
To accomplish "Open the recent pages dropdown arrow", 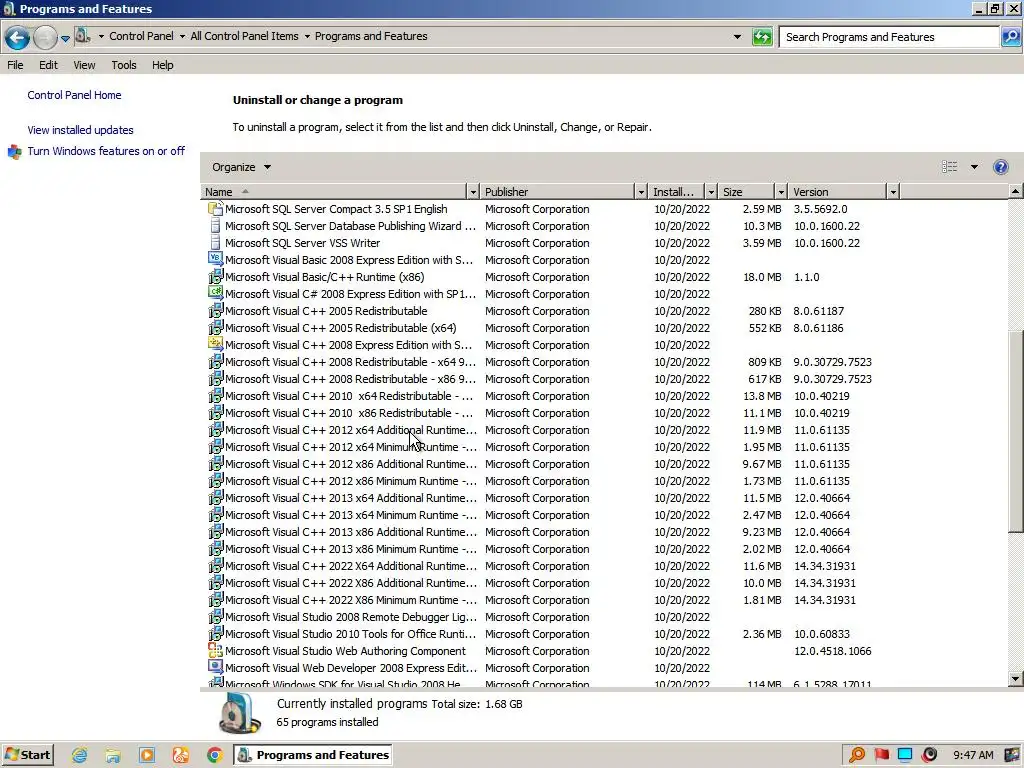I will [x=65, y=39].
